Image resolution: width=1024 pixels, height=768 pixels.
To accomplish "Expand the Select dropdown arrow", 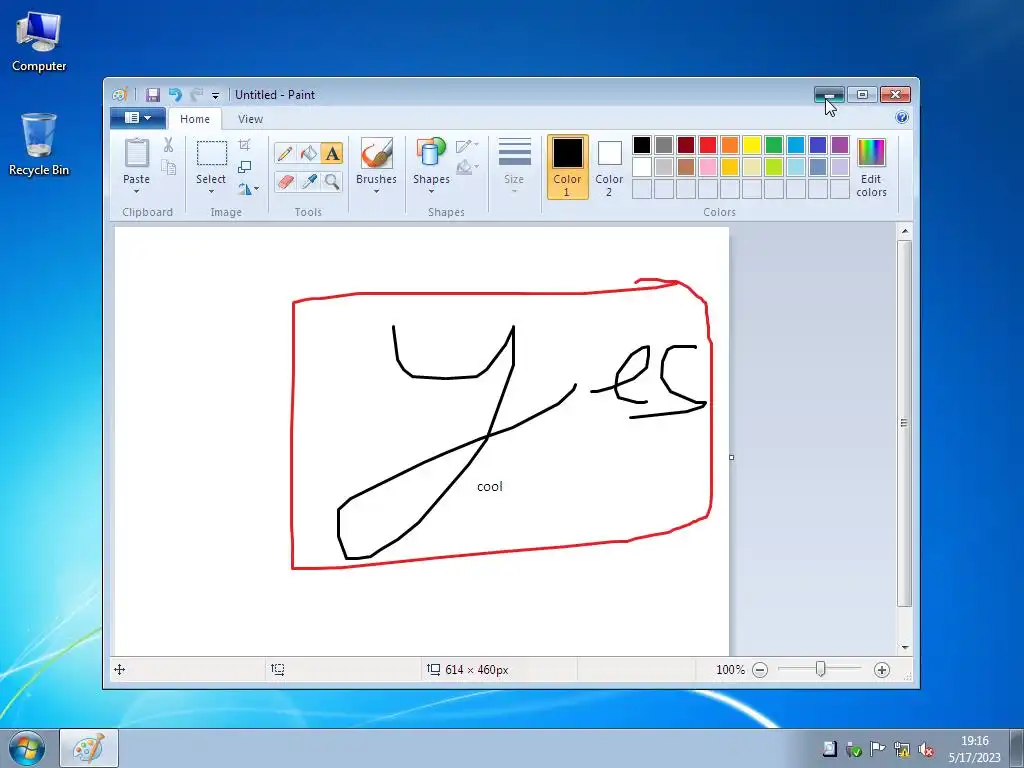I will pyautogui.click(x=211, y=191).
